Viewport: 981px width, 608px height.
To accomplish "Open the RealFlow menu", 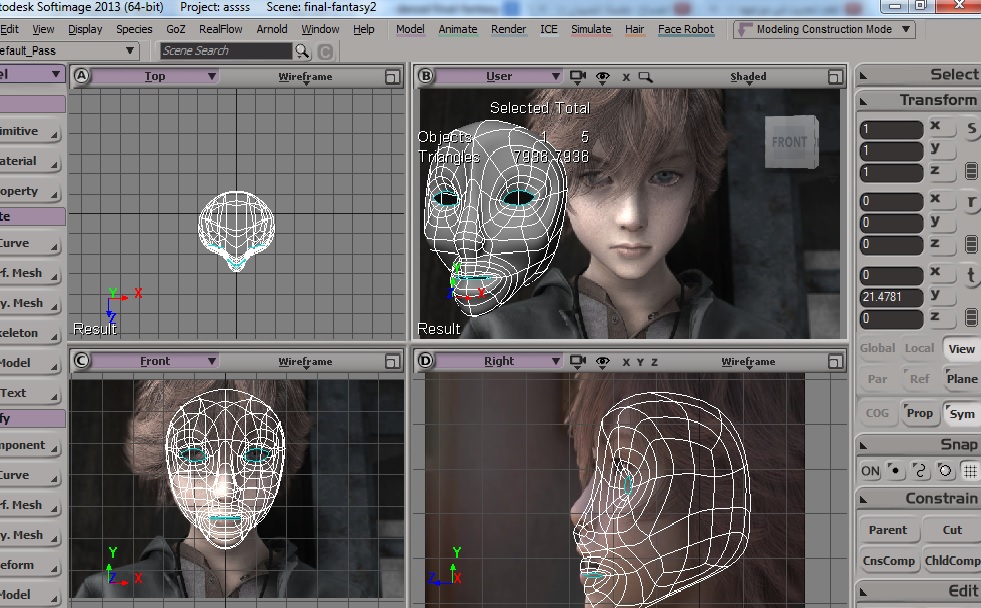I will point(221,29).
